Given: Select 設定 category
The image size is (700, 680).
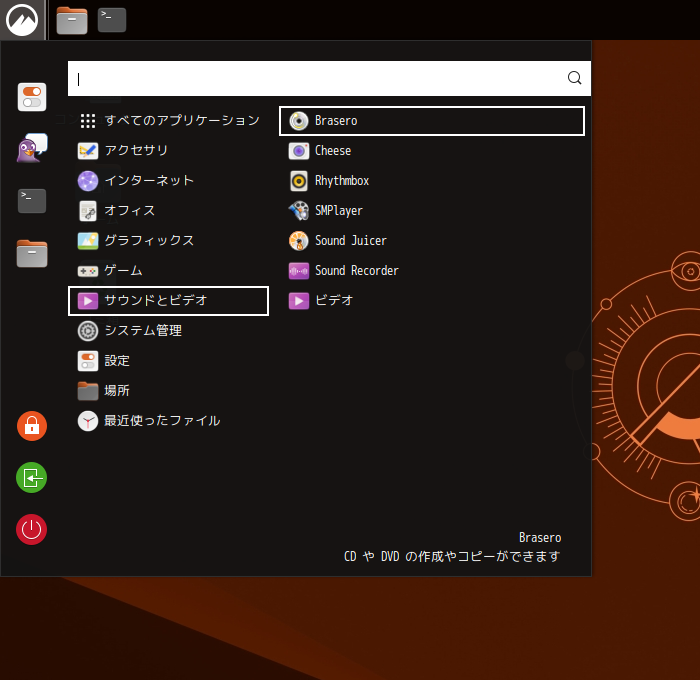Looking at the screenshot, I should point(168,361).
